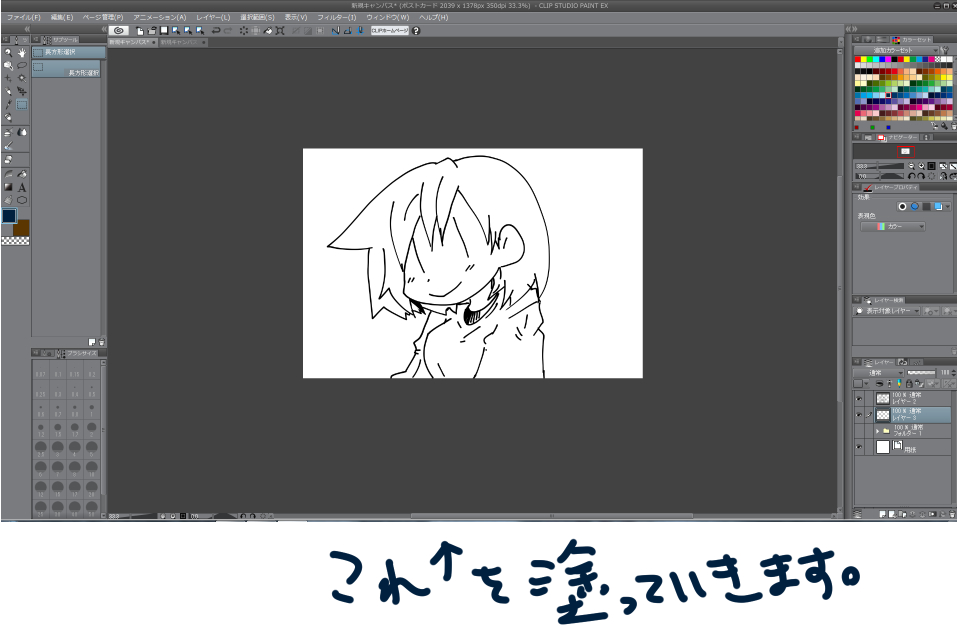Select the Eraser tool
This screenshot has height=637, width=960.
click(9, 159)
